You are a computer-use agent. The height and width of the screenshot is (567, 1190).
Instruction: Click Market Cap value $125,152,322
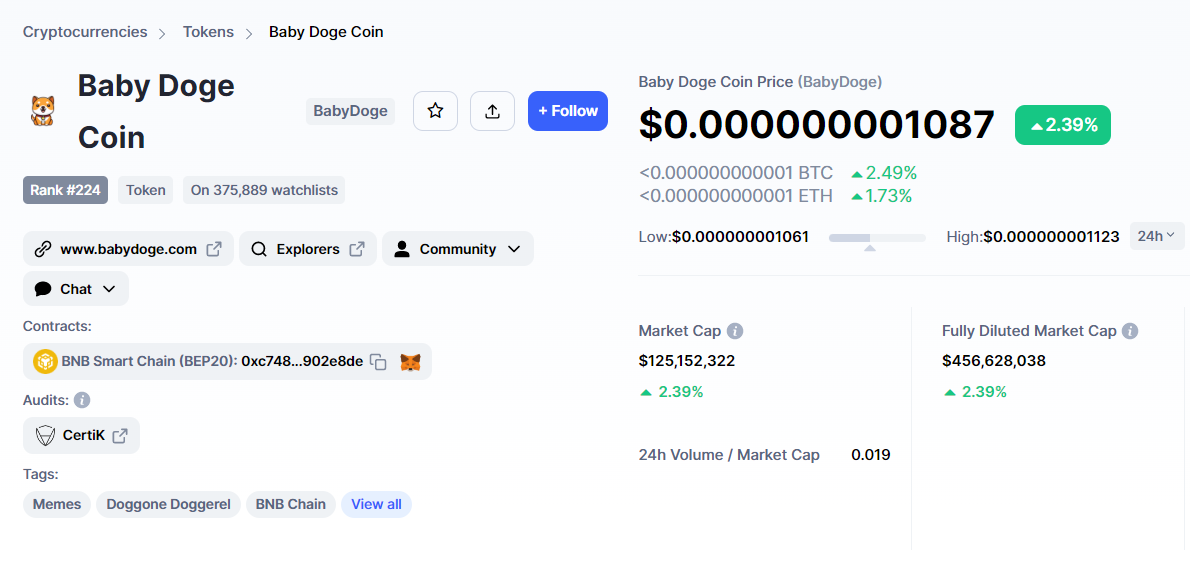coord(687,361)
